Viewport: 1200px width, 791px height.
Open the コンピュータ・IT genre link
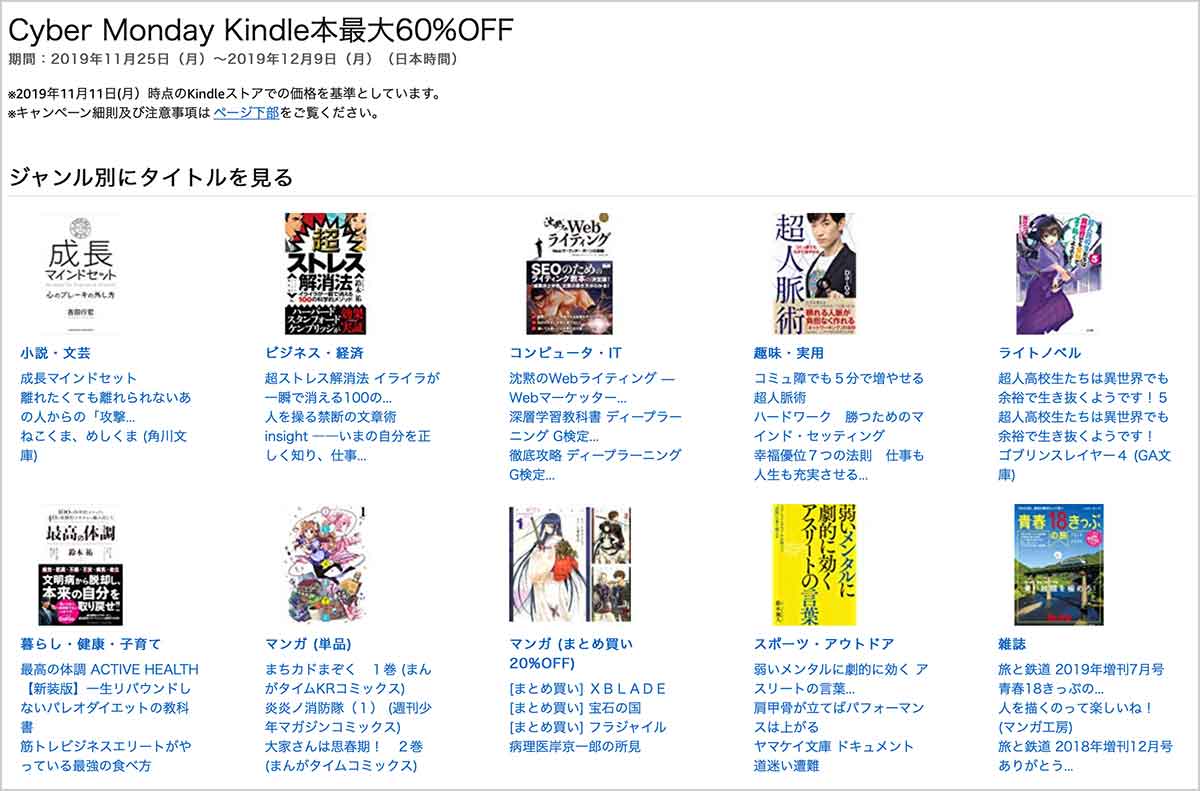pyautogui.click(x=565, y=353)
